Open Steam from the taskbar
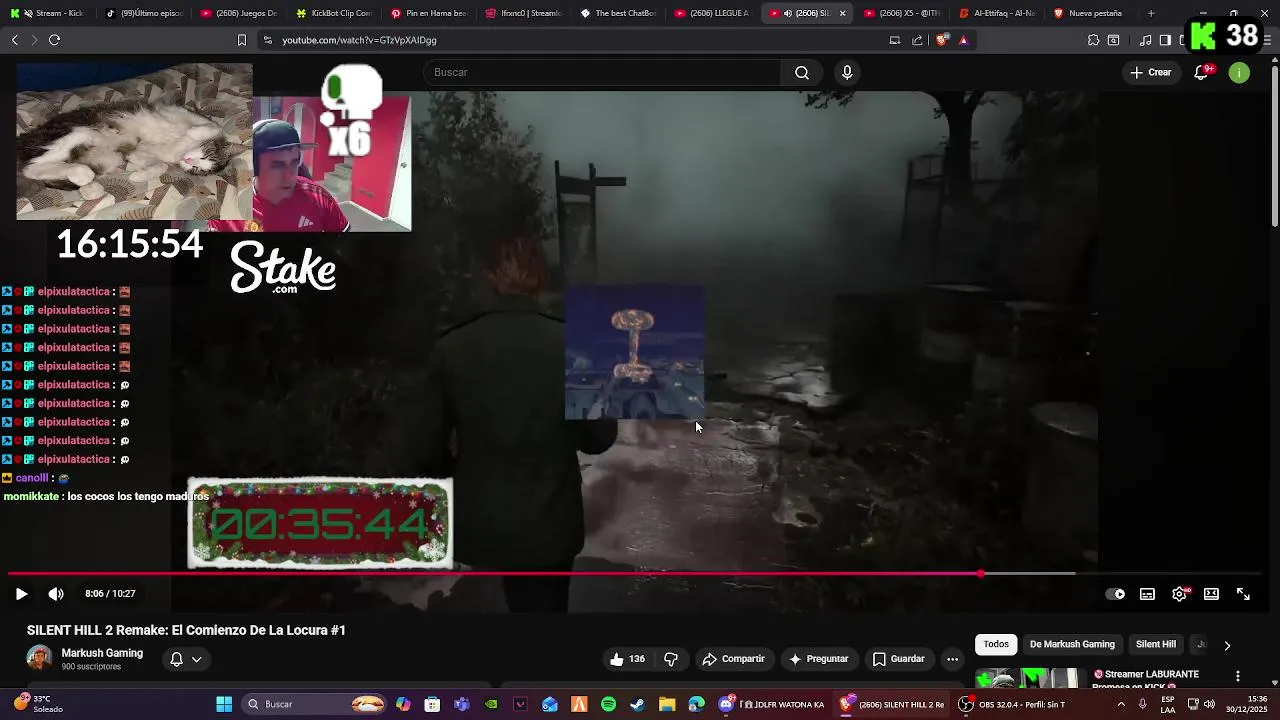This screenshot has width=1280, height=720. [637, 704]
